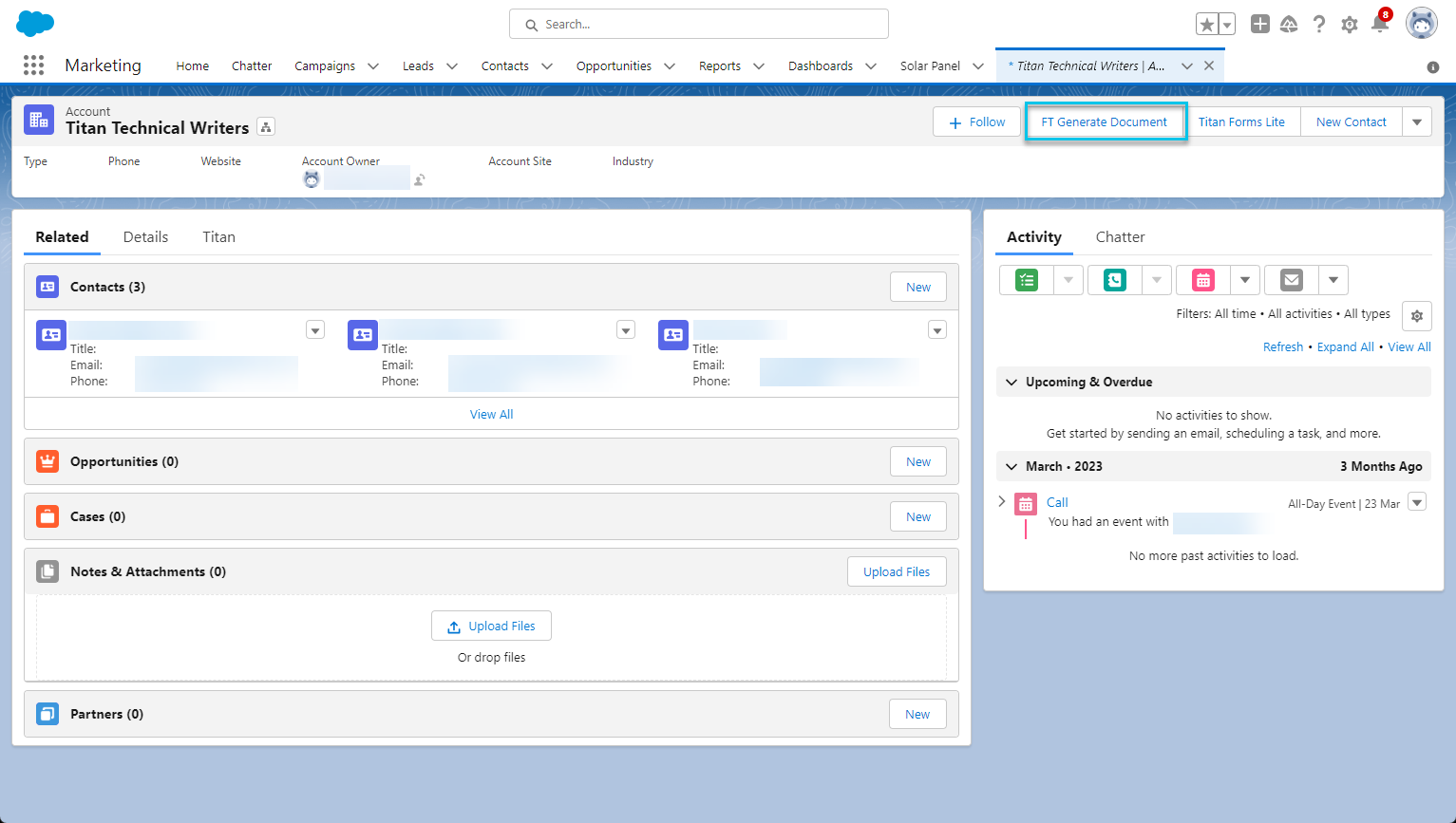Click the Email envelope icon
Screen dimensions: 1456x823
(1292, 280)
